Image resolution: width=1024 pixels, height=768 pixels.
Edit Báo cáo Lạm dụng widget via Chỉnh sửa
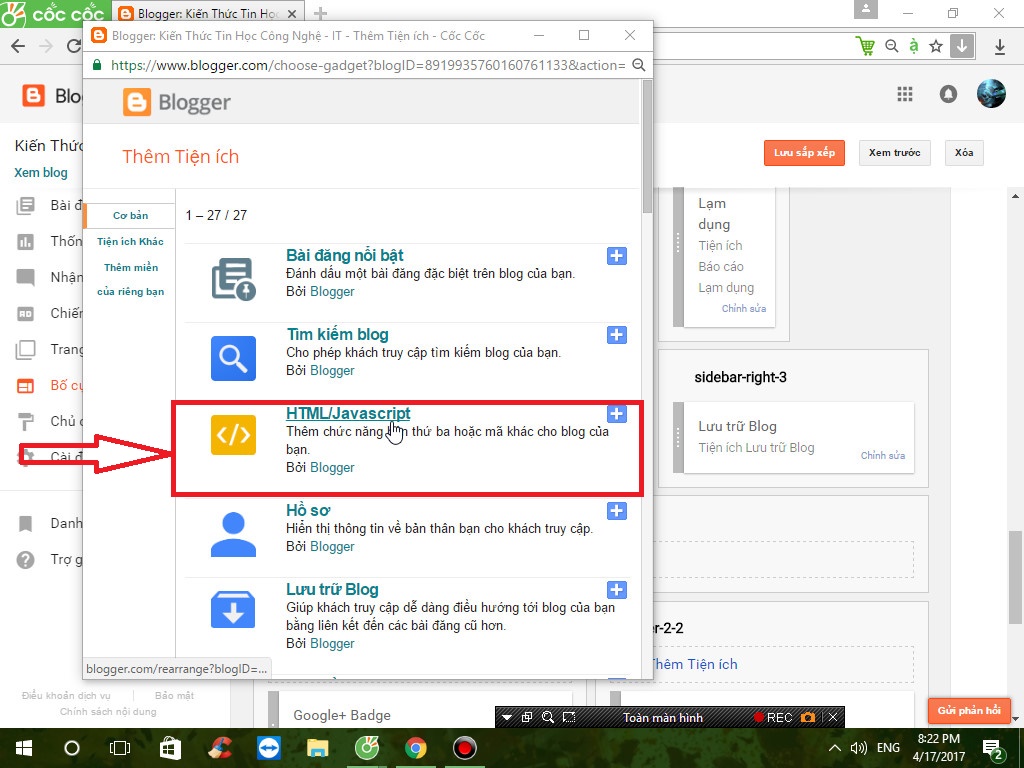pos(743,308)
